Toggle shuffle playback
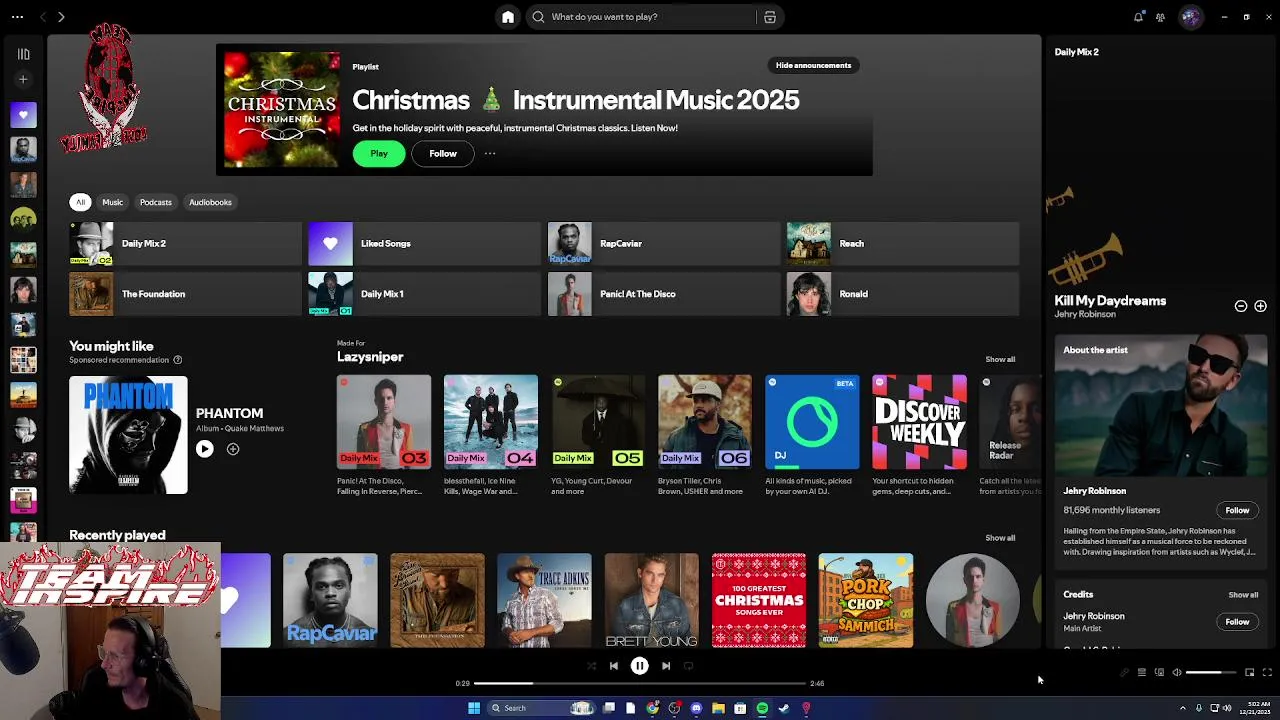This screenshot has width=1280, height=720. pyautogui.click(x=591, y=666)
